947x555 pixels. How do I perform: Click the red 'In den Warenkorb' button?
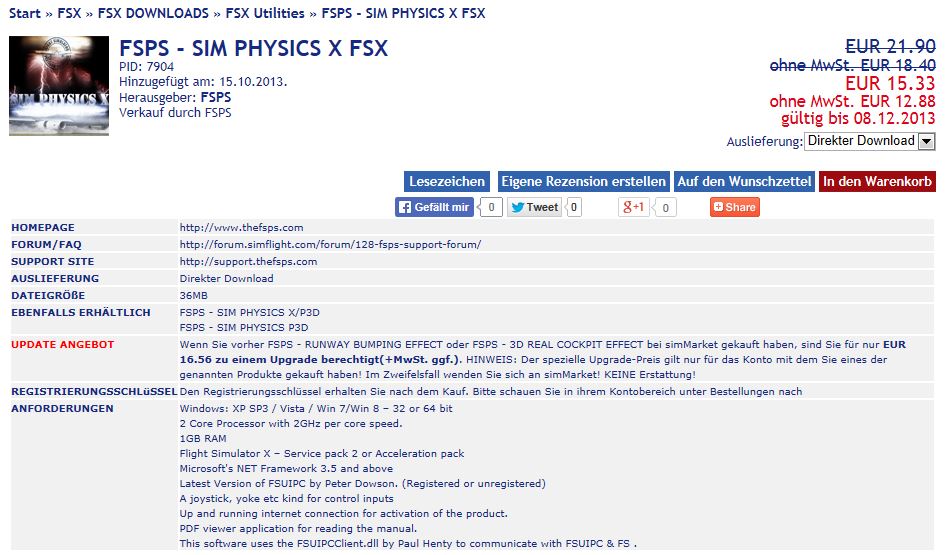878,181
